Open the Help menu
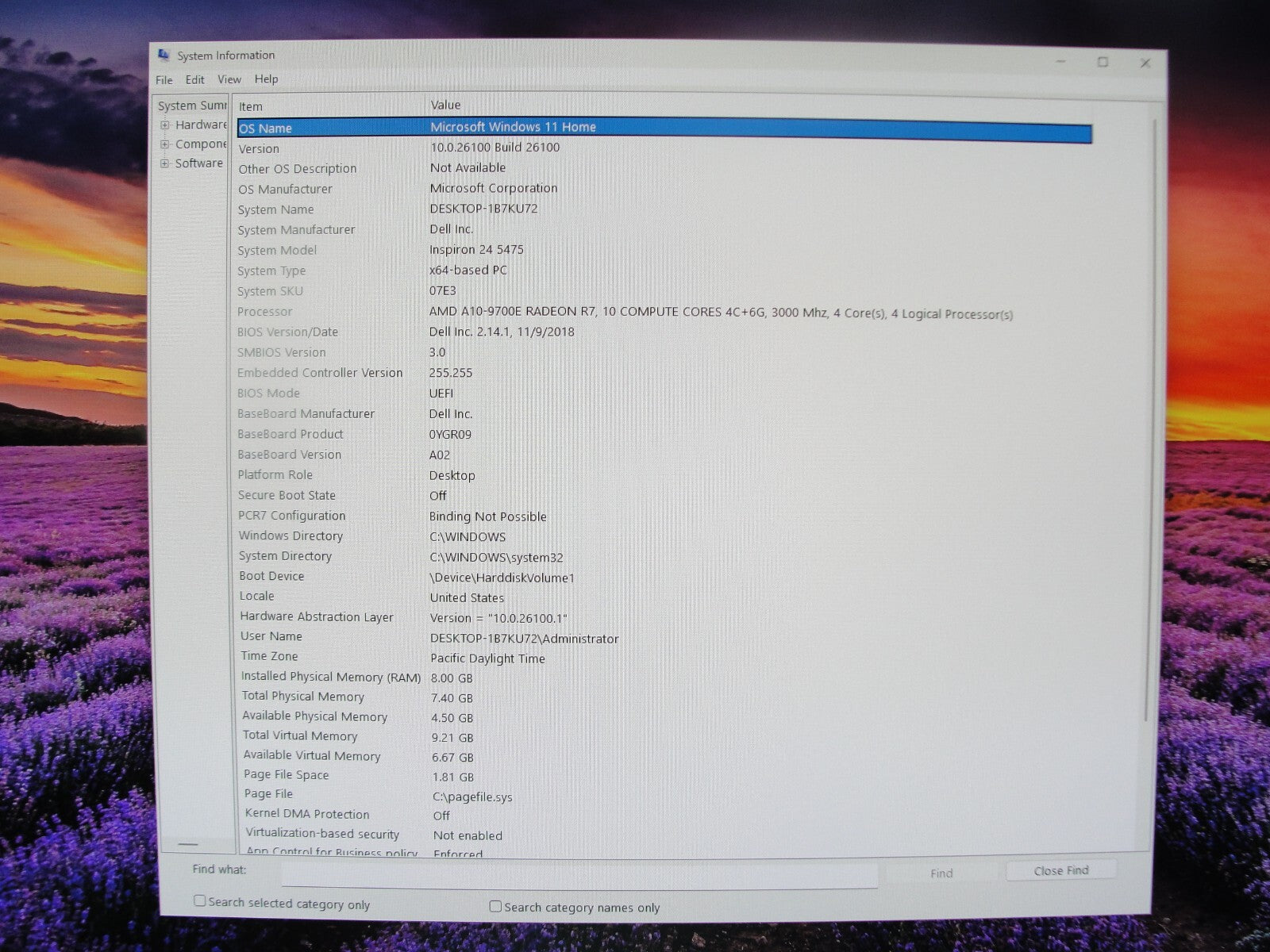The height and width of the screenshot is (952, 1270). coord(266,79)
